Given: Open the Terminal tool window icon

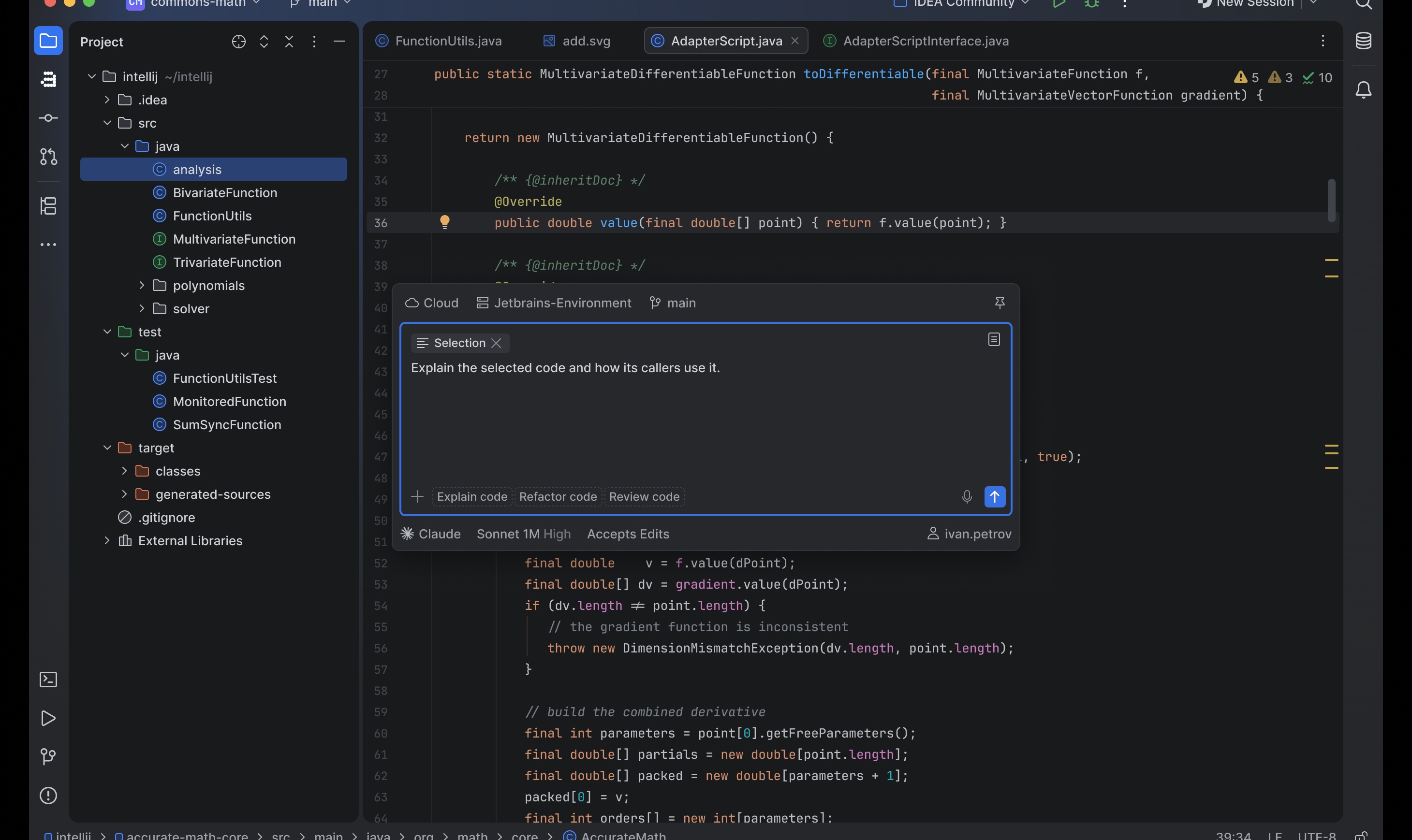Looking at the screenshot, I should 48,679.
